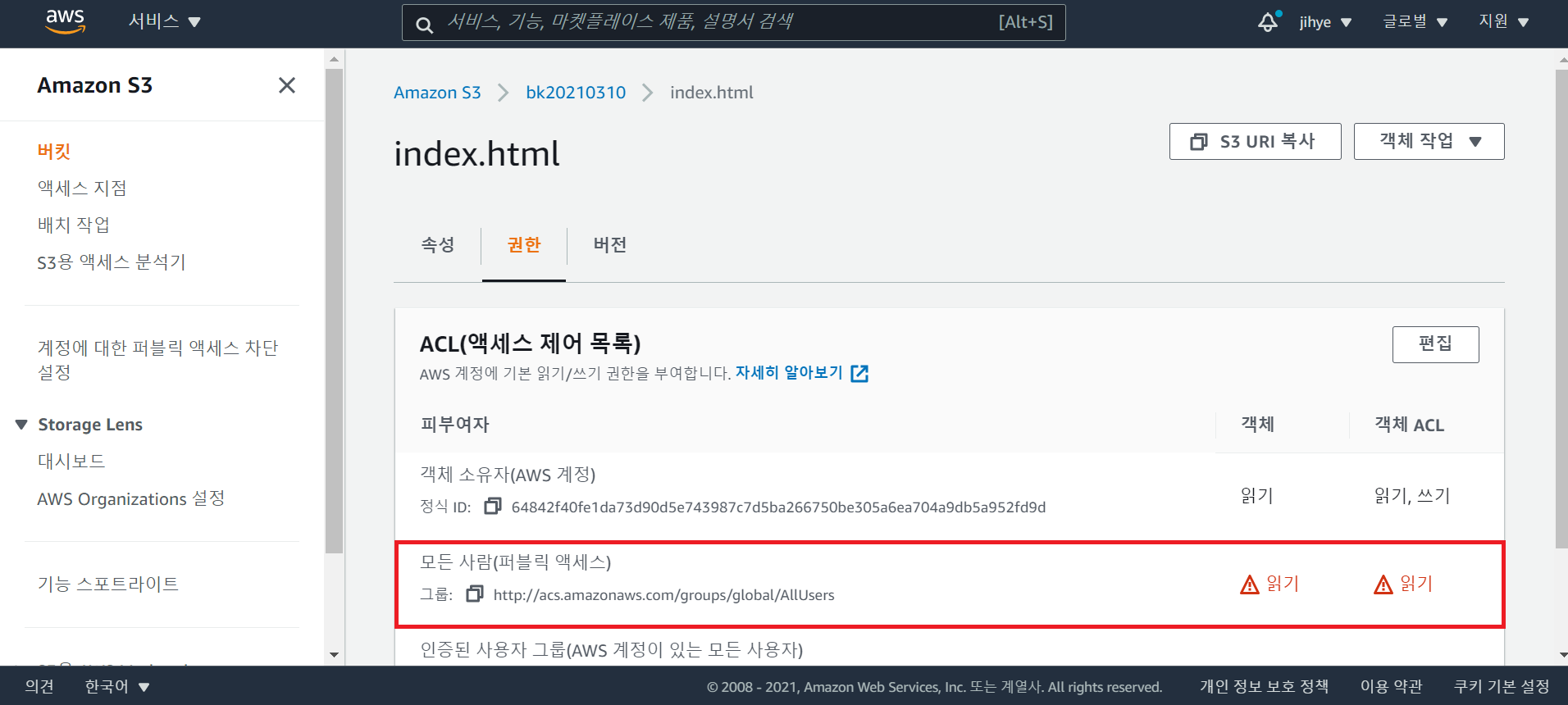Open the 서비스 services dropdown
The image size is (1568, 705).
click(165, 21)
